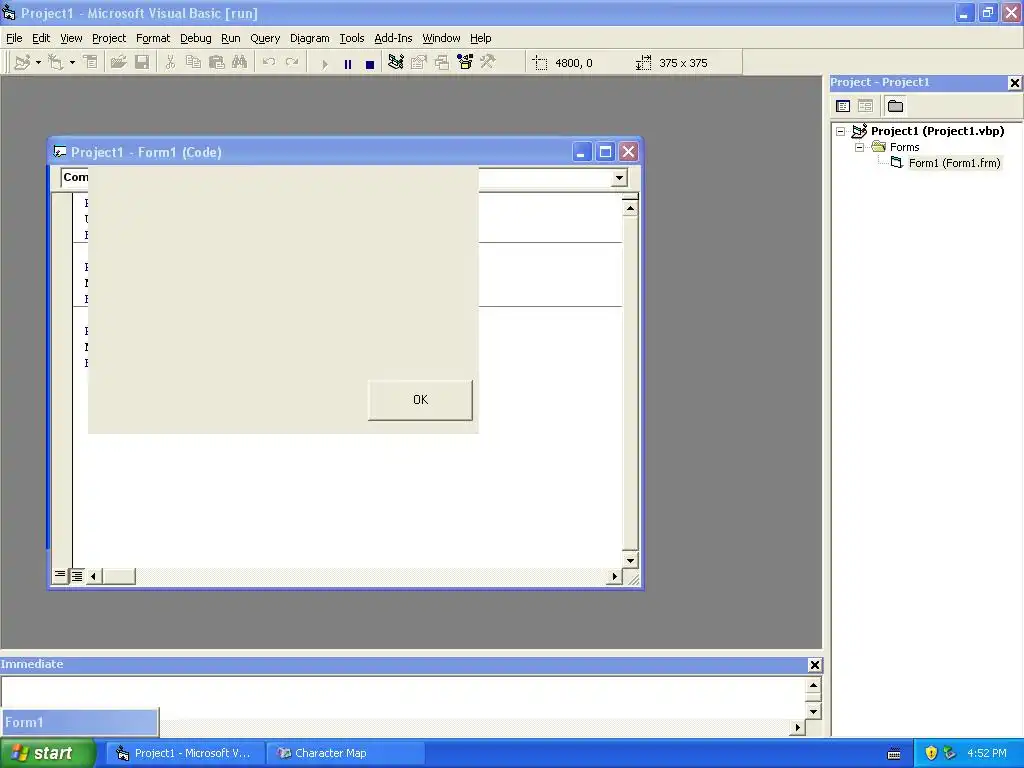Open the Project menu

(x=108, y=38)
